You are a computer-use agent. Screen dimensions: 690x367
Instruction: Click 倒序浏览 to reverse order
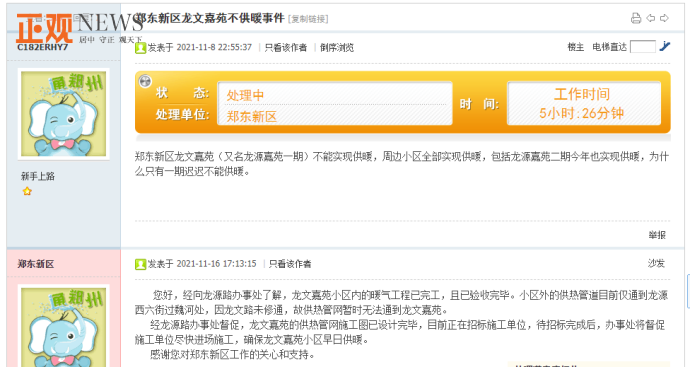point(337,48)
